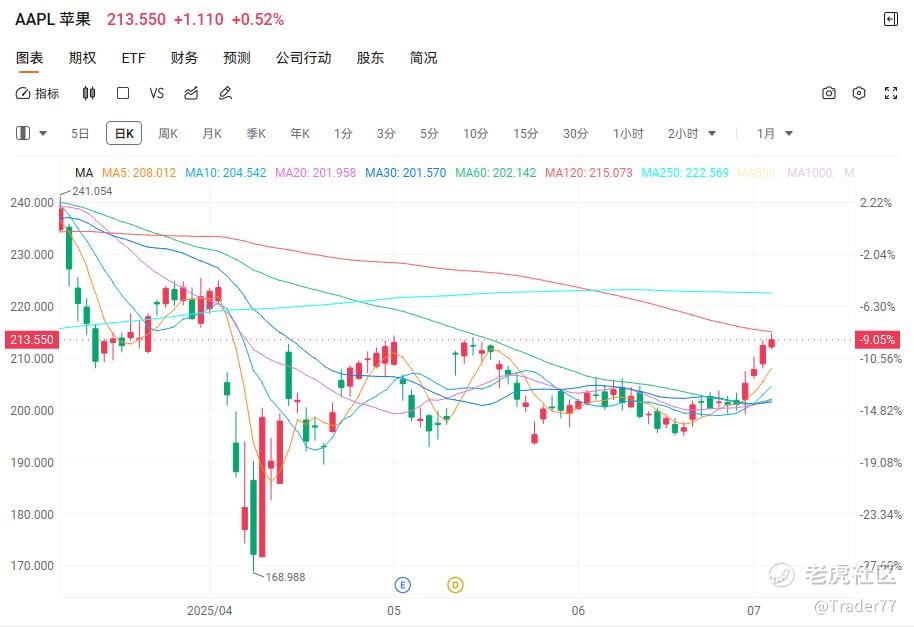
Task: Open the 公司行动 tab
Action: 304,58
